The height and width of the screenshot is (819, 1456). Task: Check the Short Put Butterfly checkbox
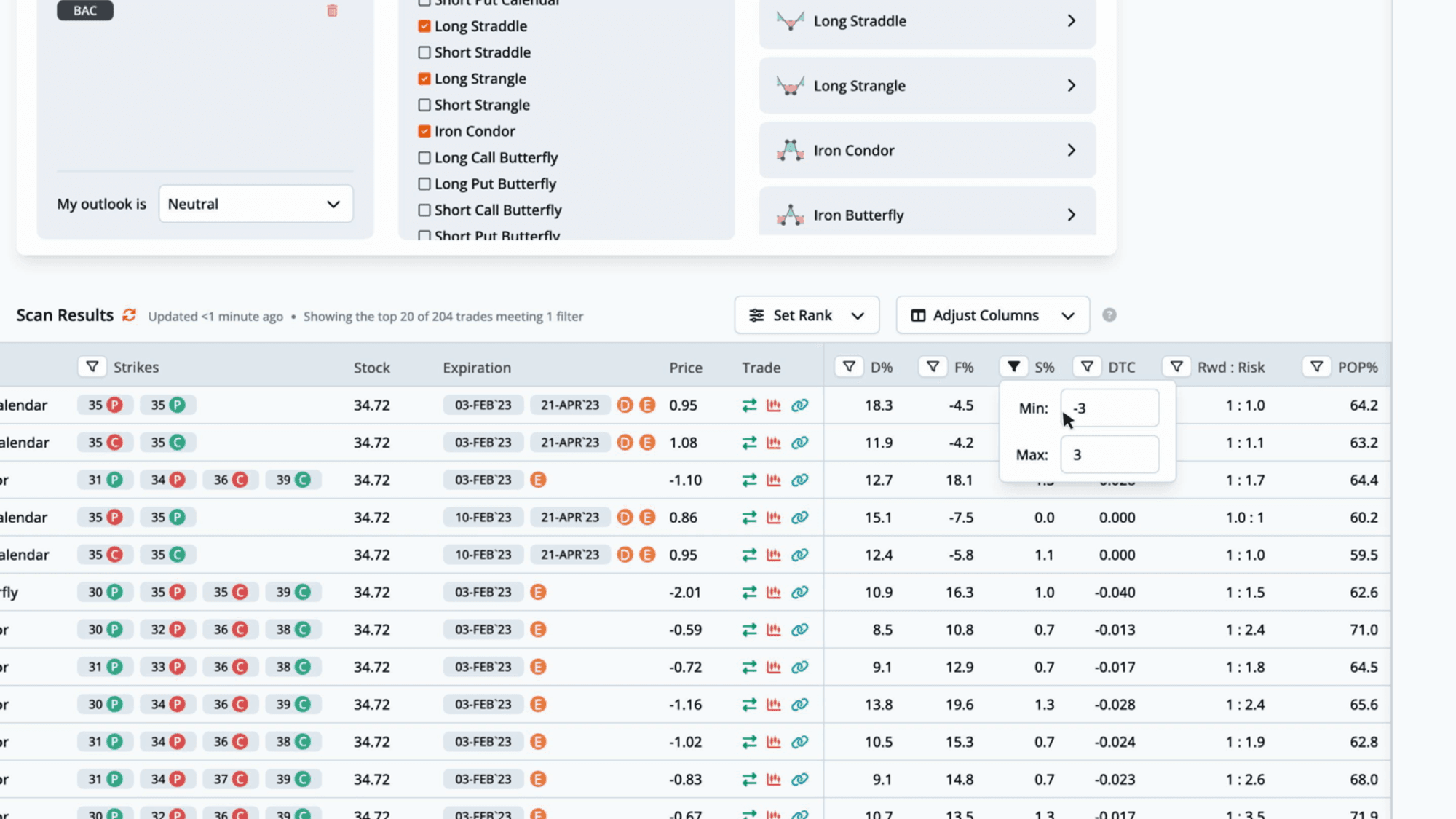pos(424,235)
